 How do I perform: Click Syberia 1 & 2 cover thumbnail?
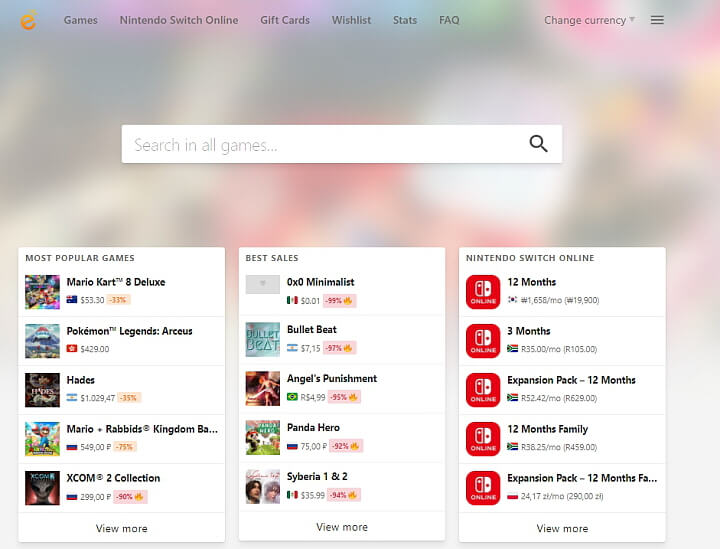pos(263,487)
